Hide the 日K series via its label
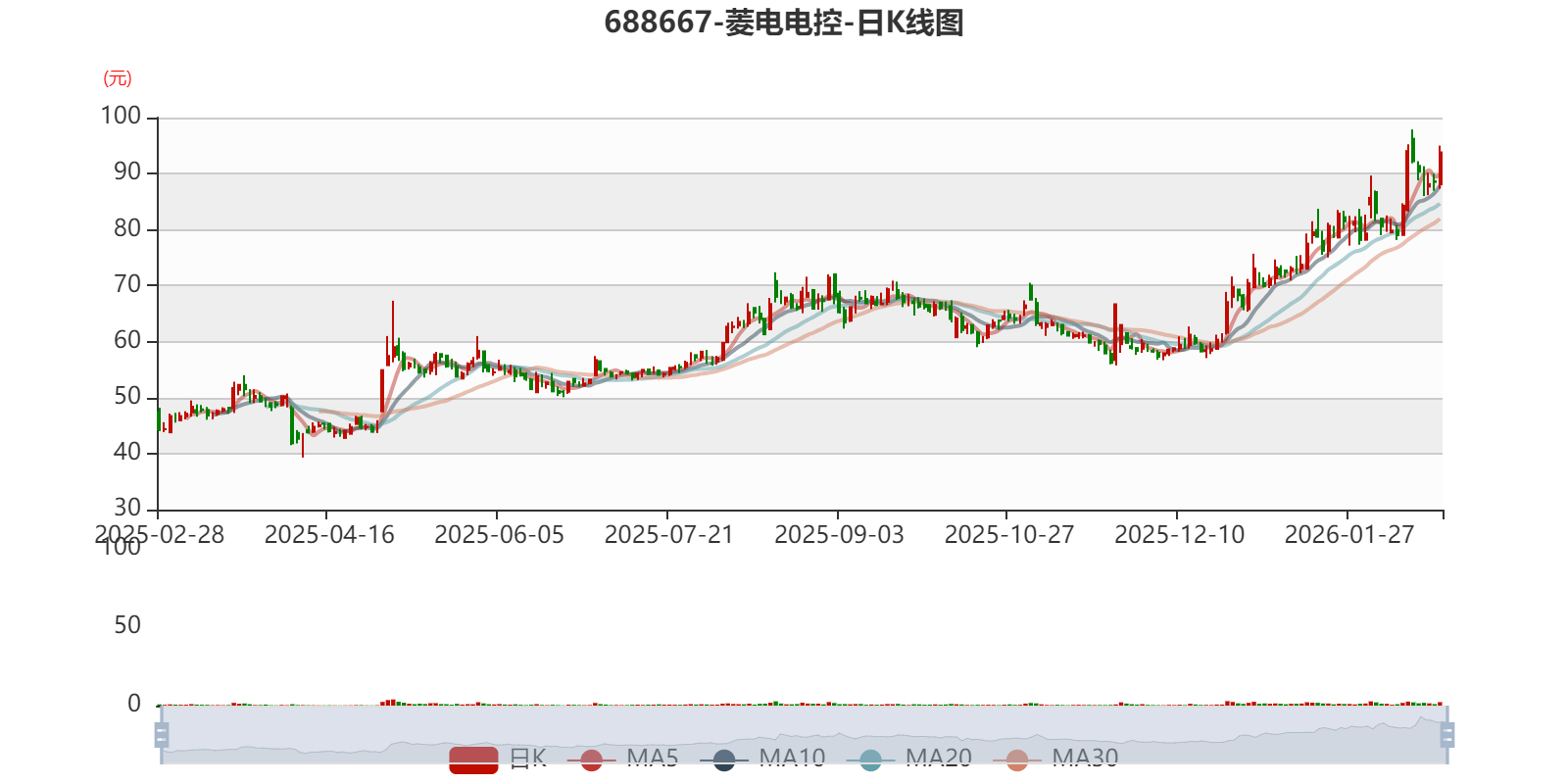The width and height of the screenshot is (1568, 784). point(527,759)
